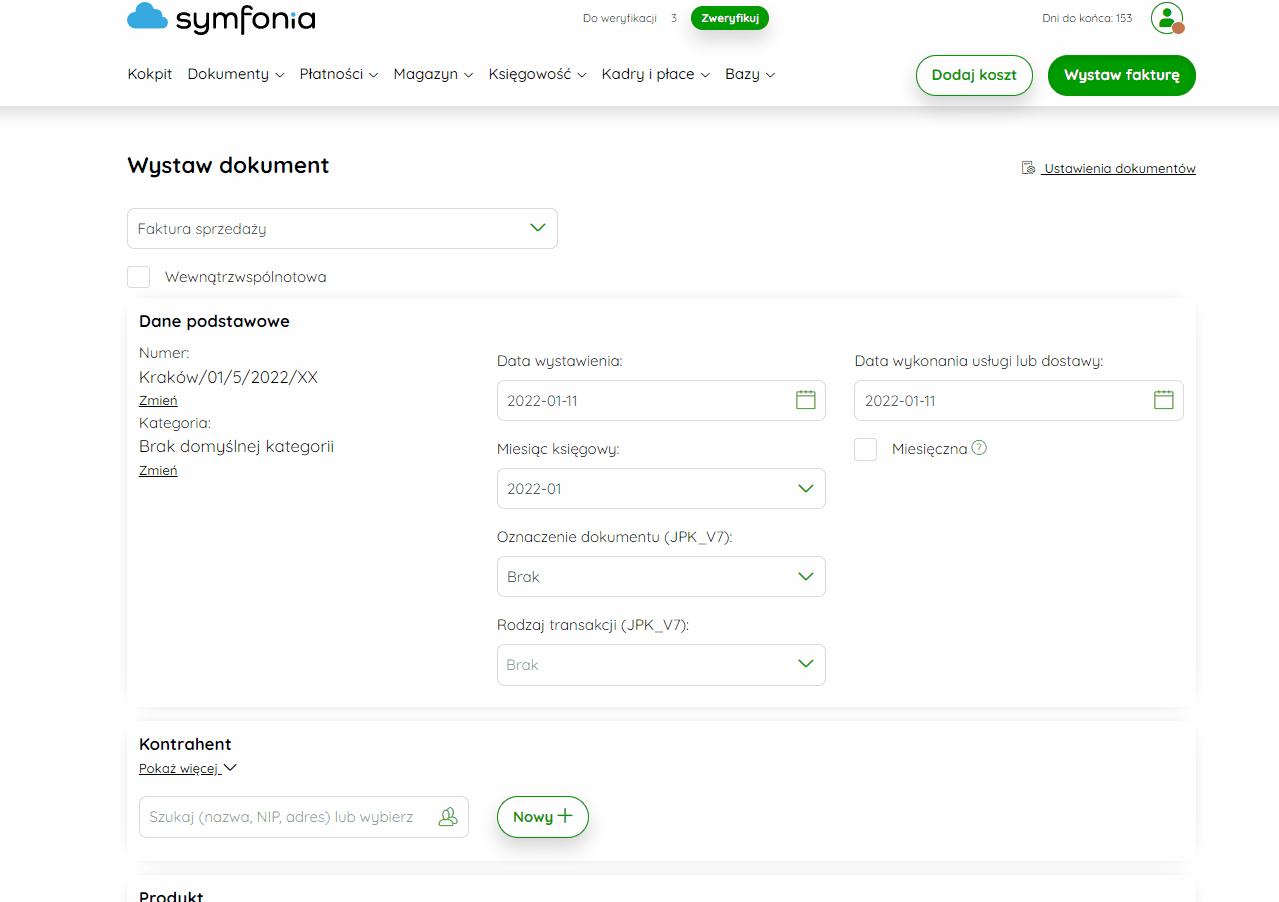Click the Kraków/01/5/2022/XX document number
1279x902 pixels.
pos(229,377)
